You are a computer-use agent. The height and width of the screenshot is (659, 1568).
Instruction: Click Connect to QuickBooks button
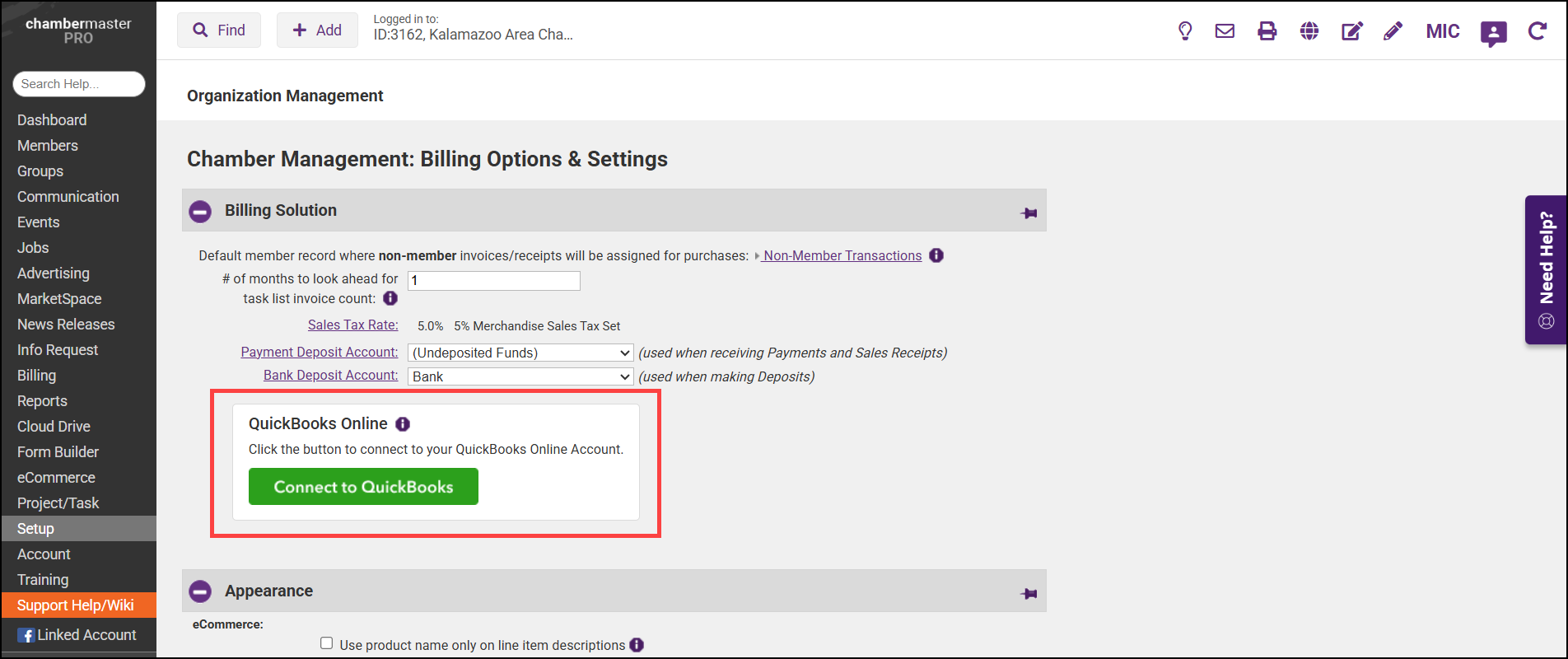coord(363,487)
